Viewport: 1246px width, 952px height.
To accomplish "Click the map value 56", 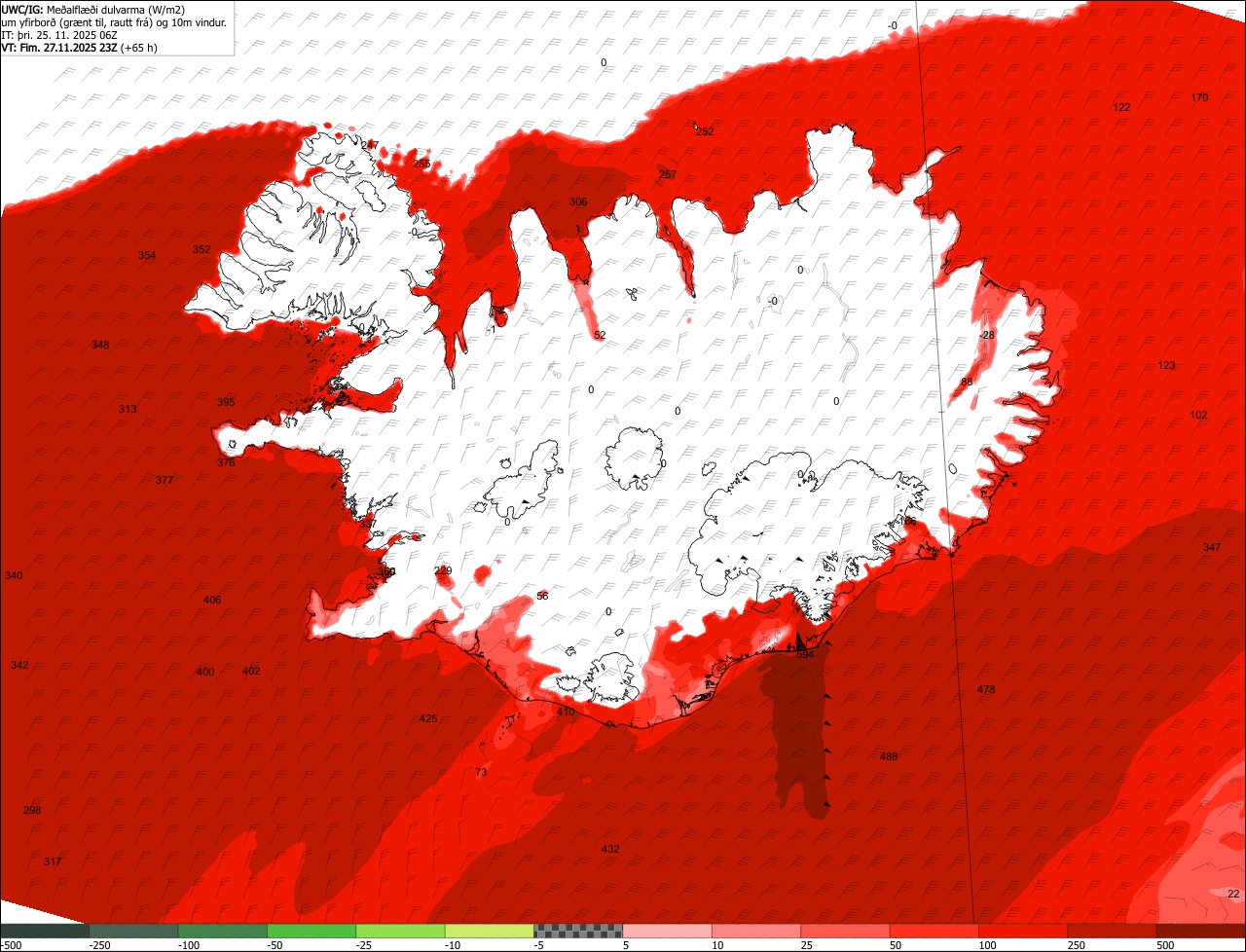I will [x=542, y=596].
